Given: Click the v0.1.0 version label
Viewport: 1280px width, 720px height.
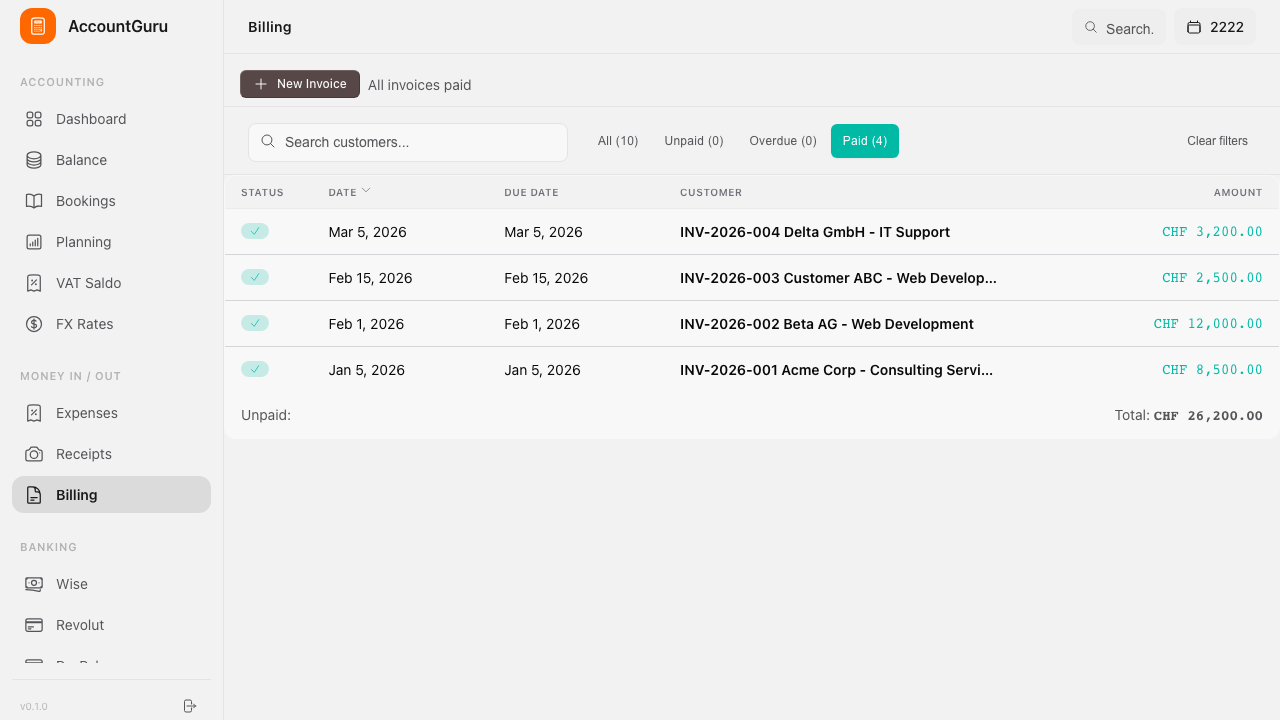Looking at the screenshot, I should click(x=34, y=707).
